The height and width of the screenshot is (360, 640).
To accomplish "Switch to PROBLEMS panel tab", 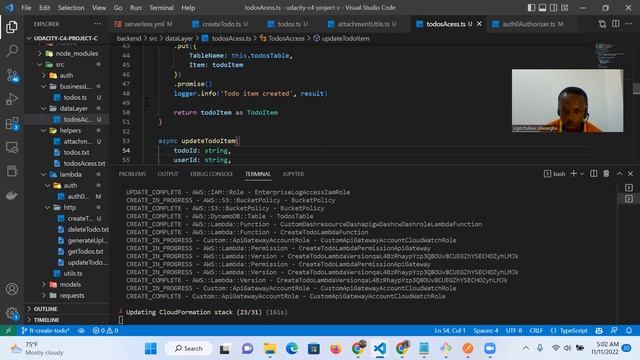I will (132, 174).
